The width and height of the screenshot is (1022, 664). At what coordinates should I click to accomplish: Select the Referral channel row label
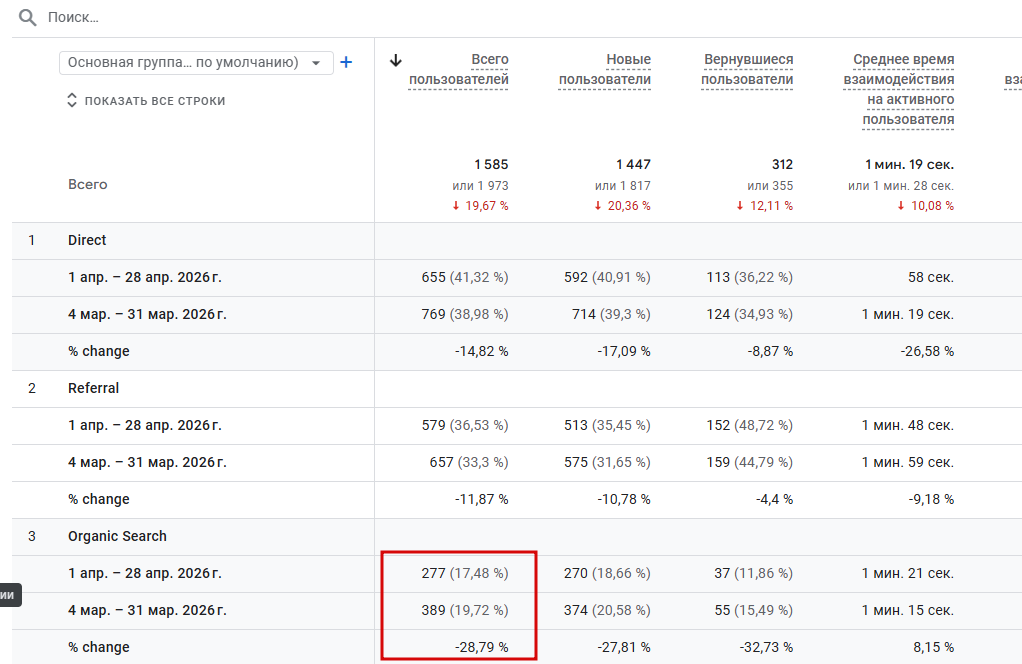[x=93, y=388]
